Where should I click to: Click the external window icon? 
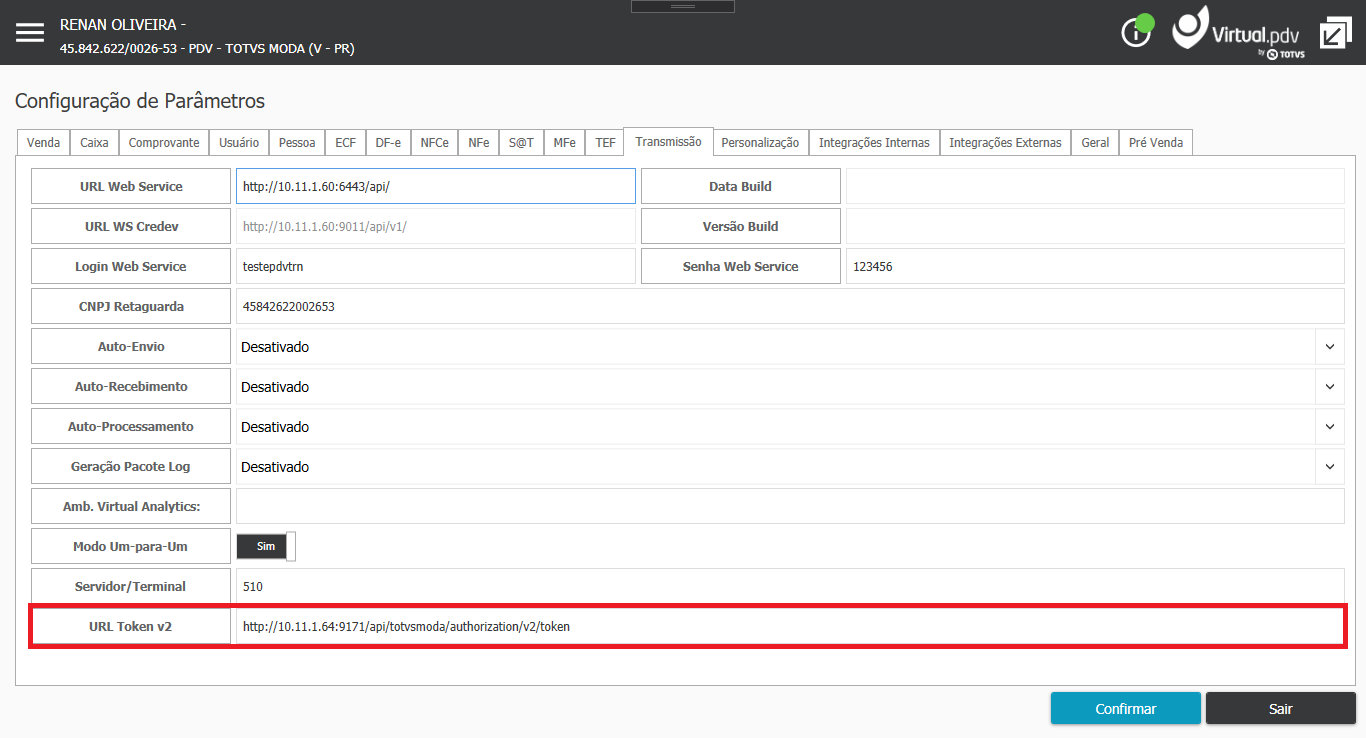click(1335, 33)
